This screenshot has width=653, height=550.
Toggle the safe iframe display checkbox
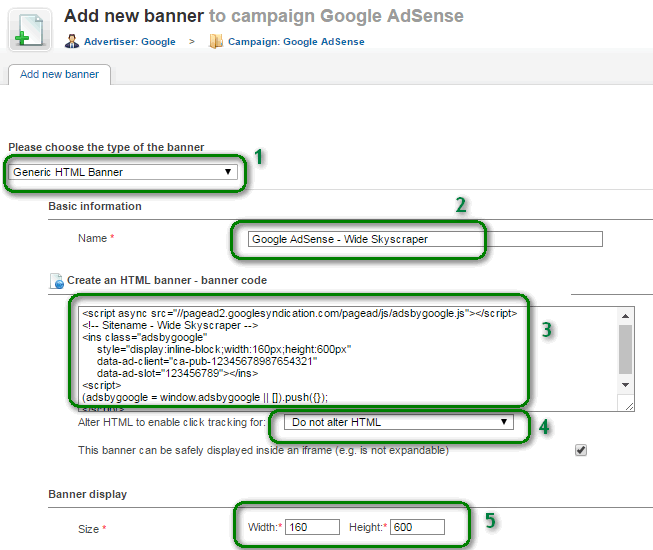[581, 450]
